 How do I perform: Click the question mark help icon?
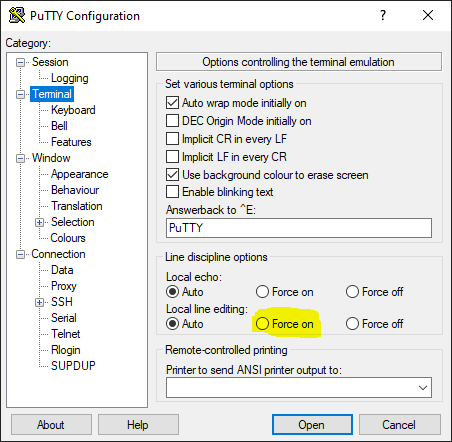383,15
